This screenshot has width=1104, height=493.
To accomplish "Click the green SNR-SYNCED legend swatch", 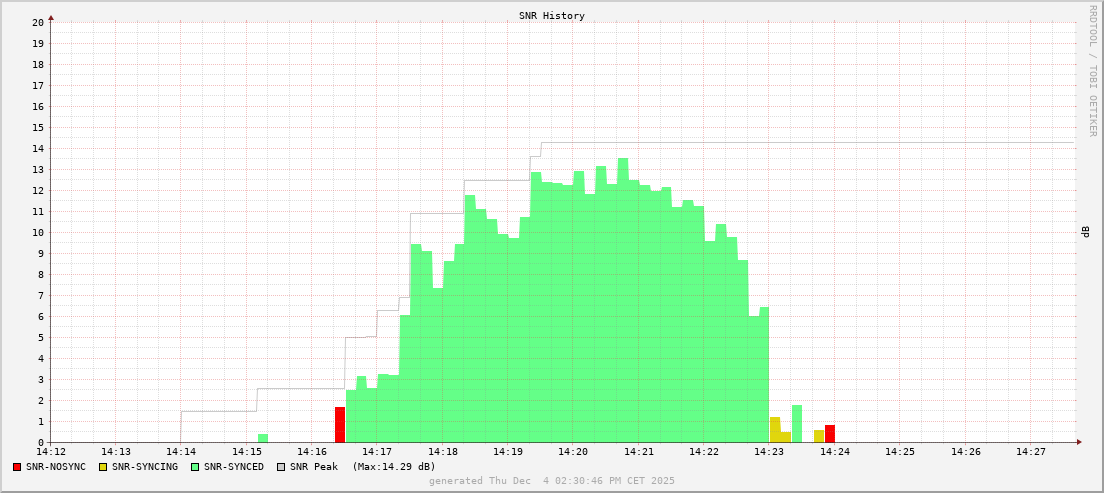I will pyautogui.click(x=195, y=467).
